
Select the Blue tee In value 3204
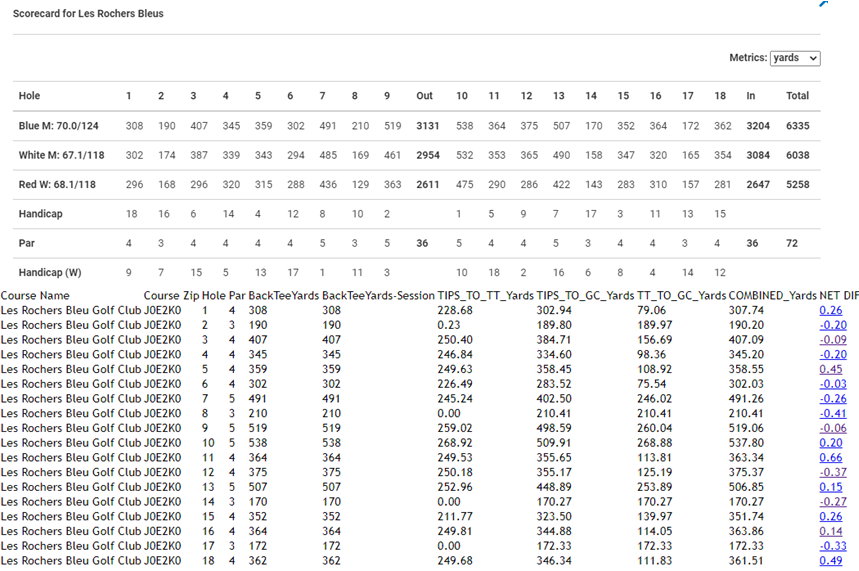758,126
